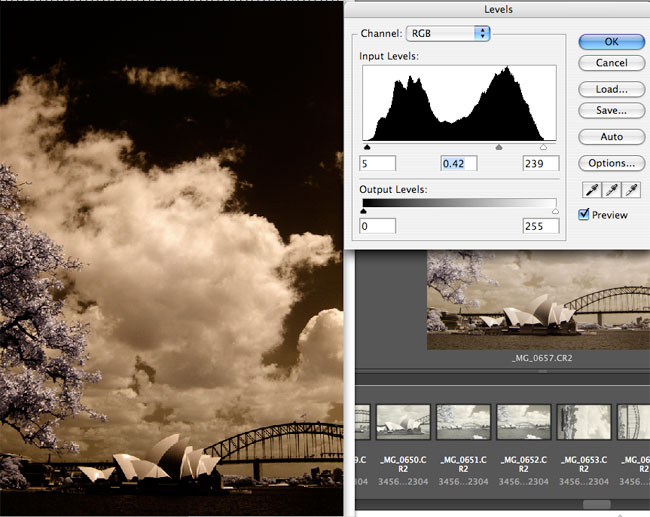This screenshot has height=517, width=650.
Task: Select the _MG_0652.CR2 thumbnail
Action: [x=525, y=424]
